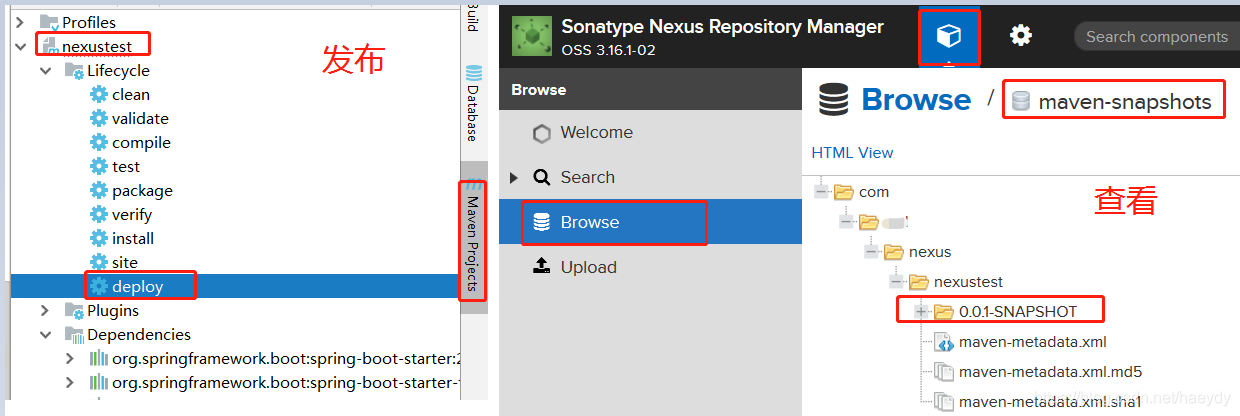Viewport: 1240px width, 416px height.
Task: Select the compile lifecycle goal
Action: (x=141, y=142)
